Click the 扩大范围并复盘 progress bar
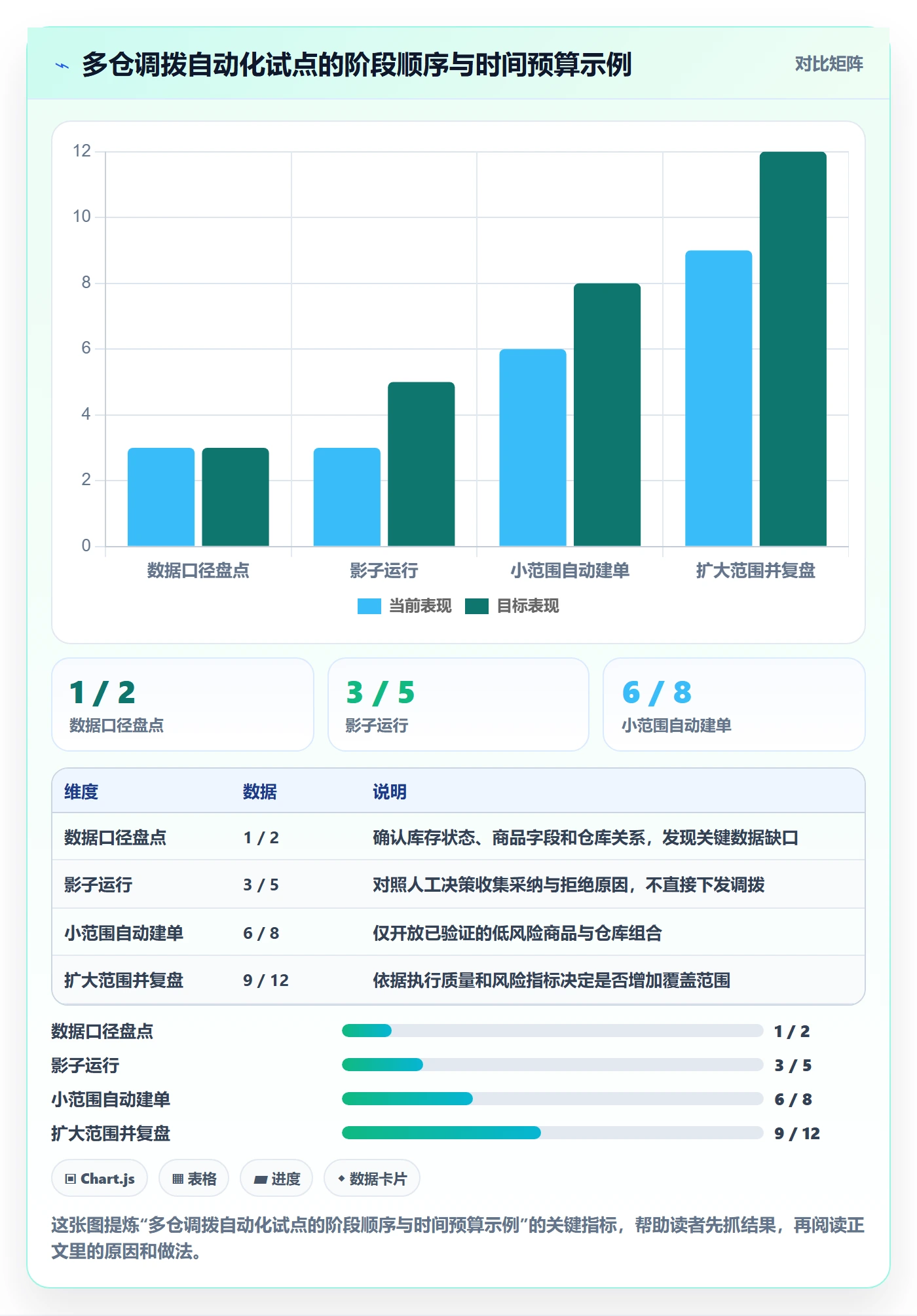 (552, 1133)
